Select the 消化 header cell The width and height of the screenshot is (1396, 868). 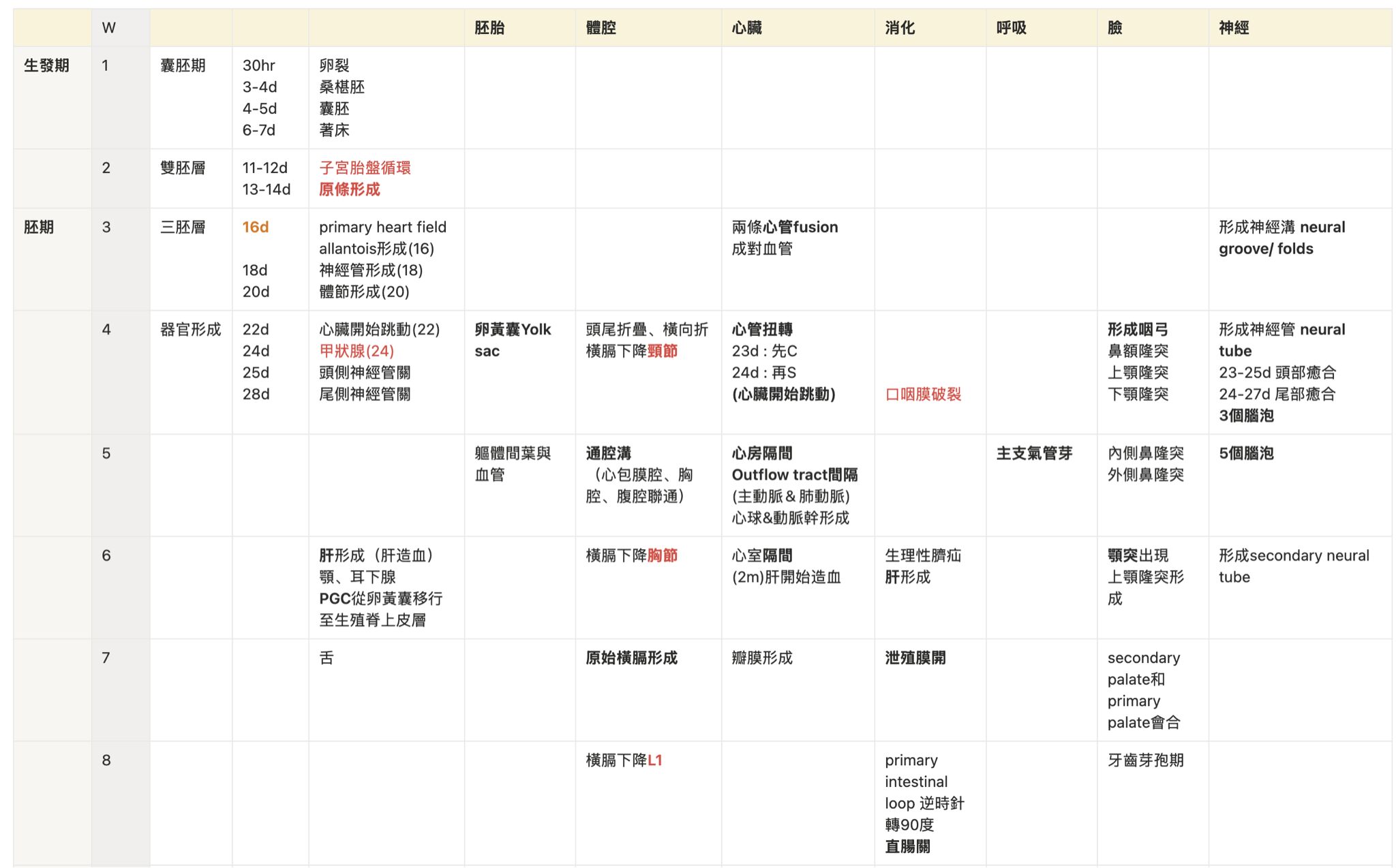click(899, 28)
